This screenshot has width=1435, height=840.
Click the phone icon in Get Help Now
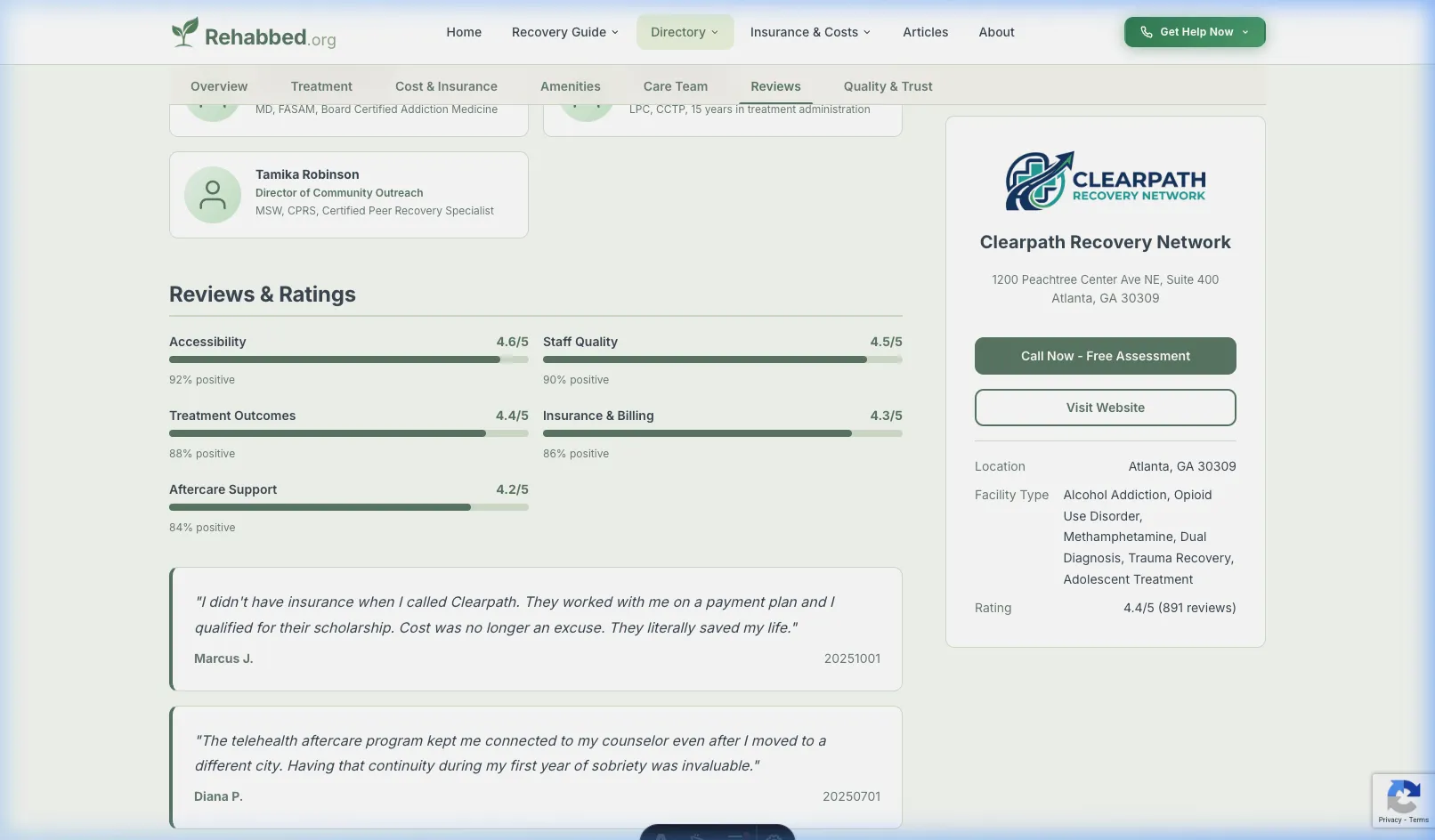click(x=1146, y=32)
